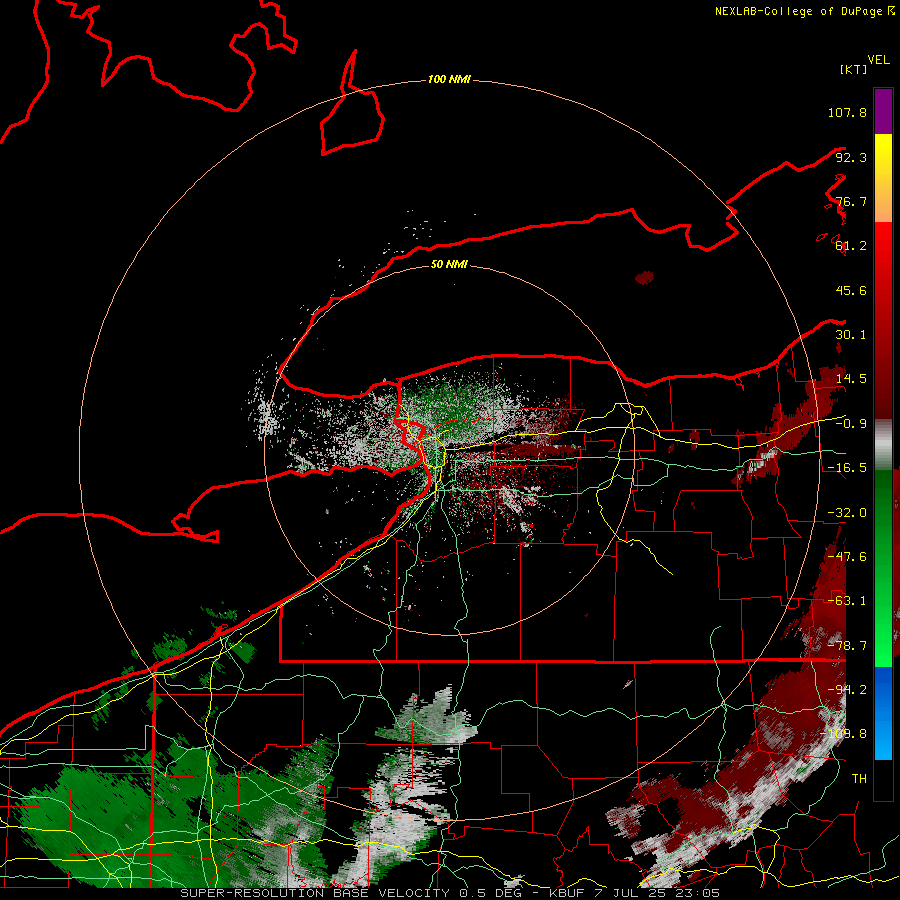The height and width of the screenshot is (900, 900).
Task: Click the 61.2 legend value
Action: point(851,246)
